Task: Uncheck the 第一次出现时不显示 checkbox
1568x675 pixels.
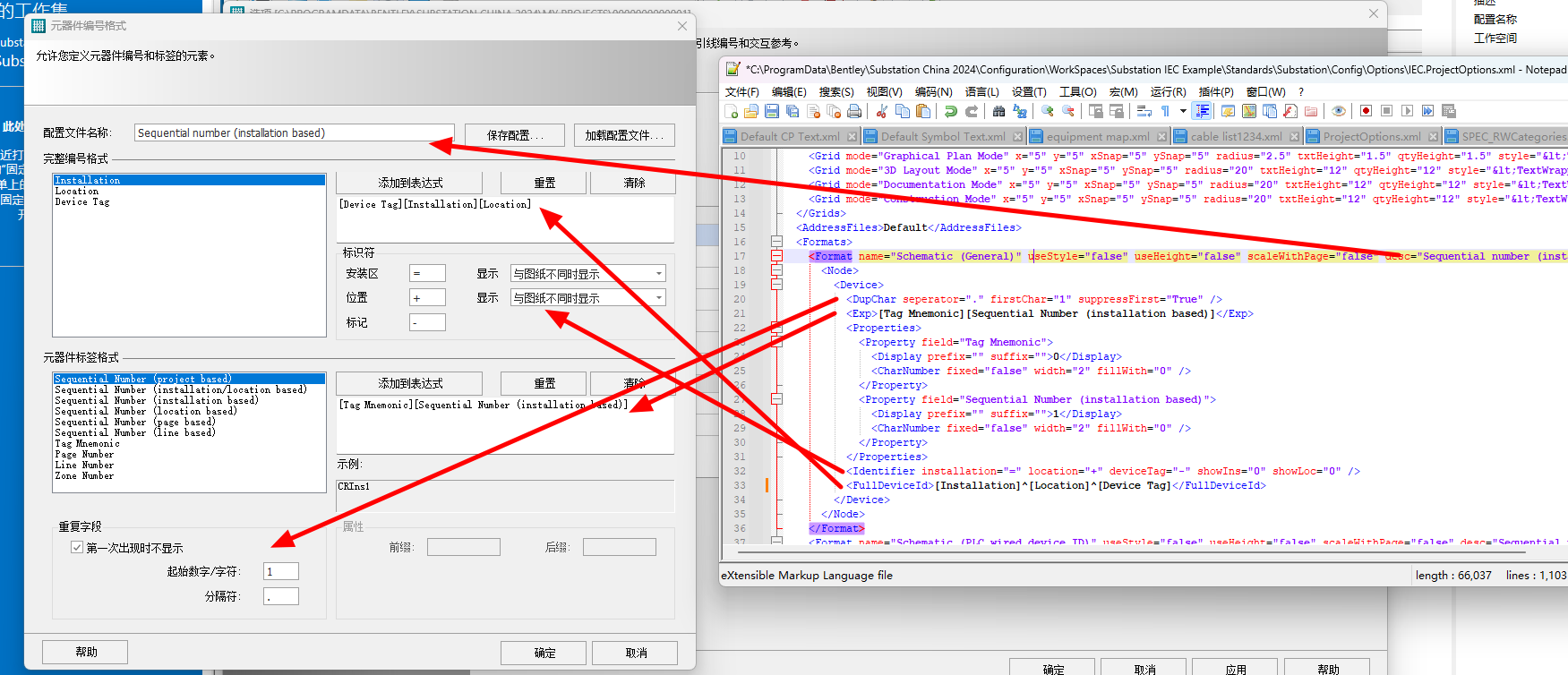Action: coord(77,547)
